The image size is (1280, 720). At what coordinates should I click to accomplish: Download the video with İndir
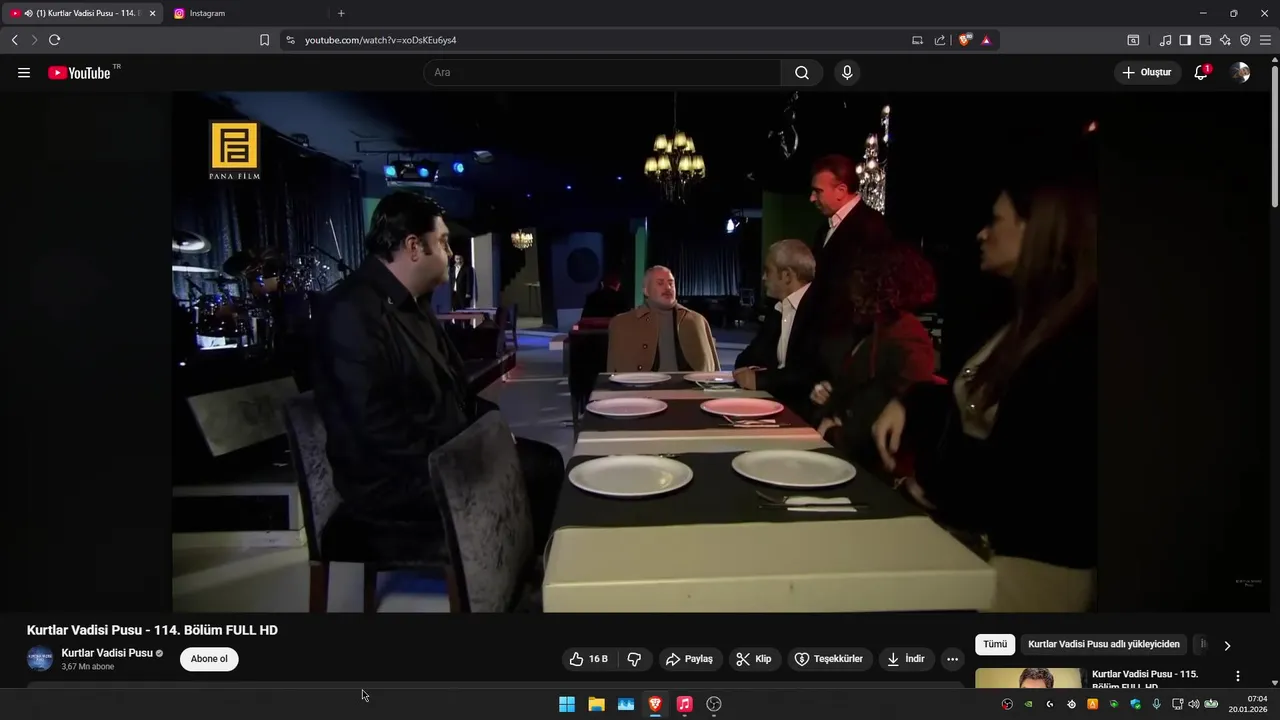pyautogui.click(x=906, y=659)
